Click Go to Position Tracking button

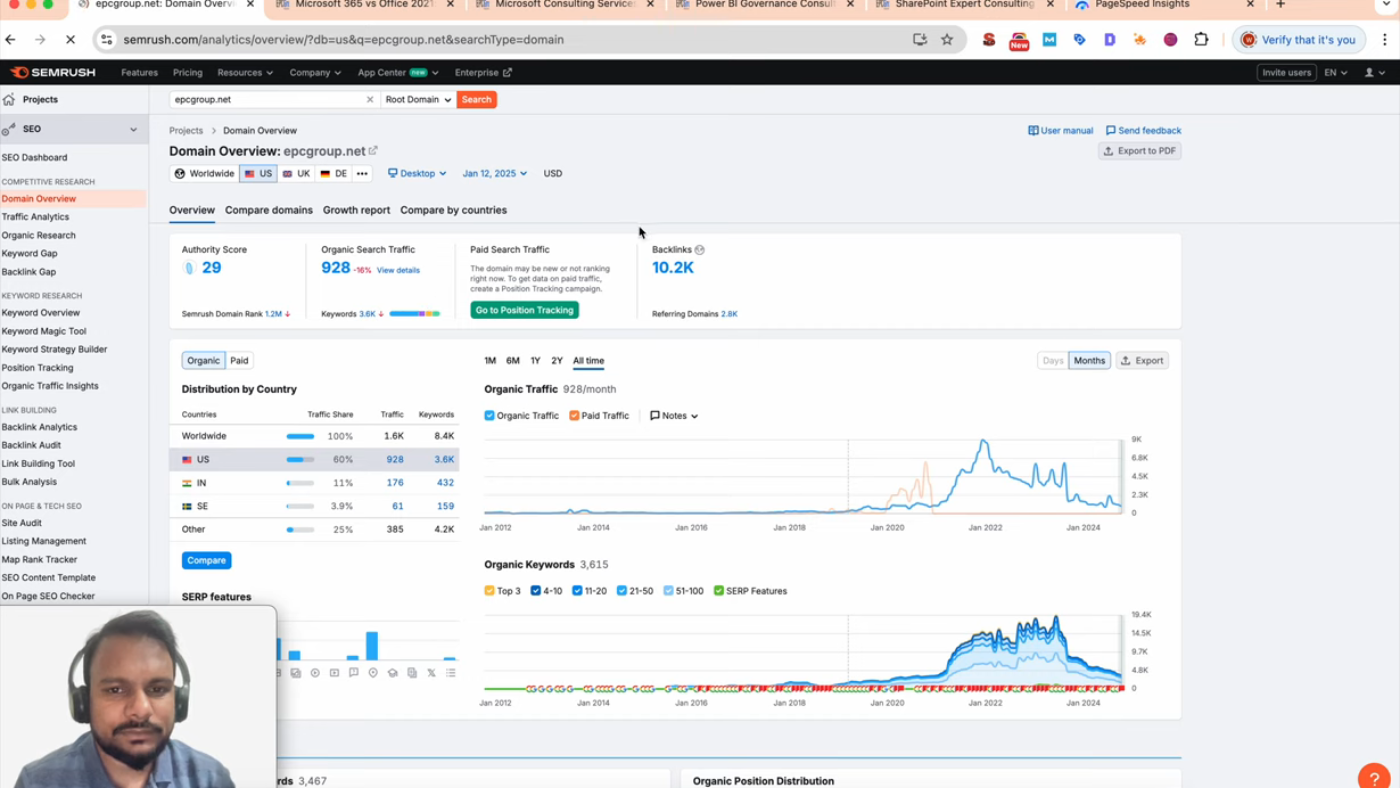point(524,310)
